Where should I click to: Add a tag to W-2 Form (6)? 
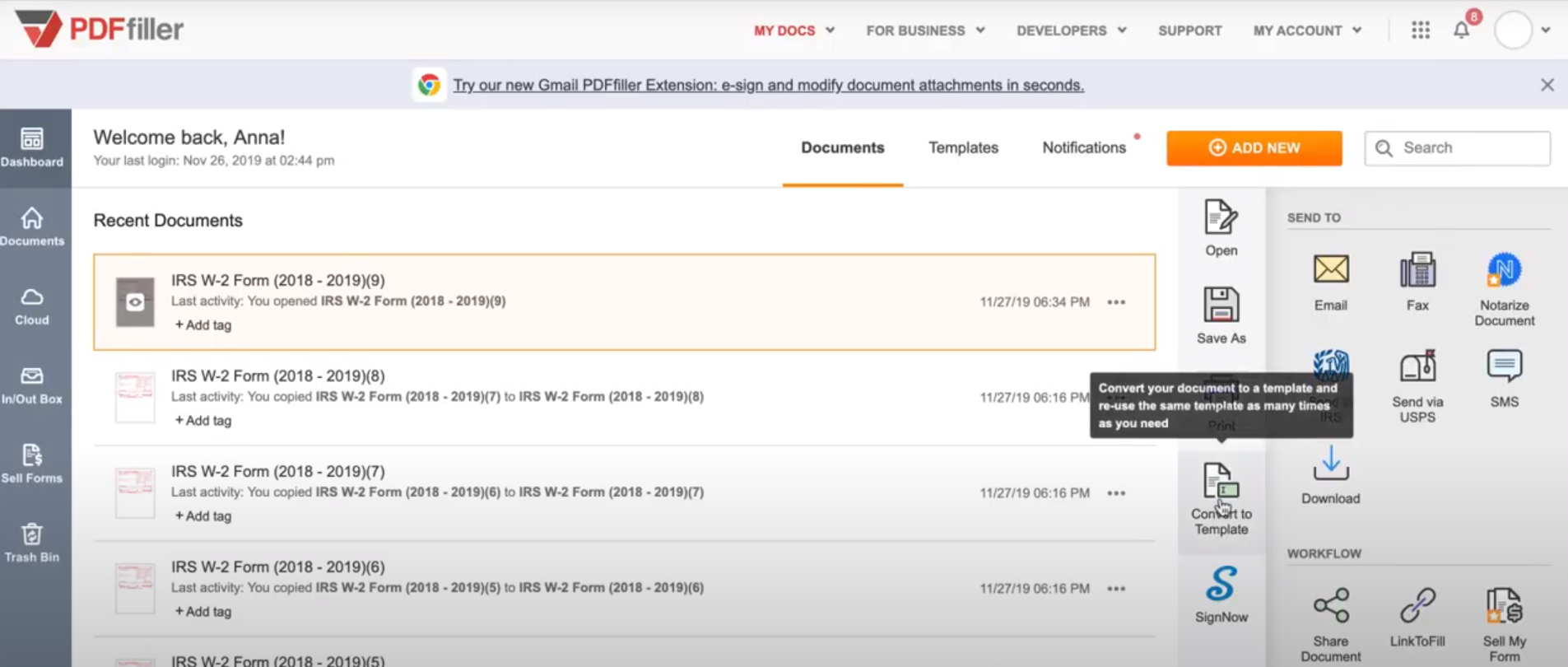202,612
